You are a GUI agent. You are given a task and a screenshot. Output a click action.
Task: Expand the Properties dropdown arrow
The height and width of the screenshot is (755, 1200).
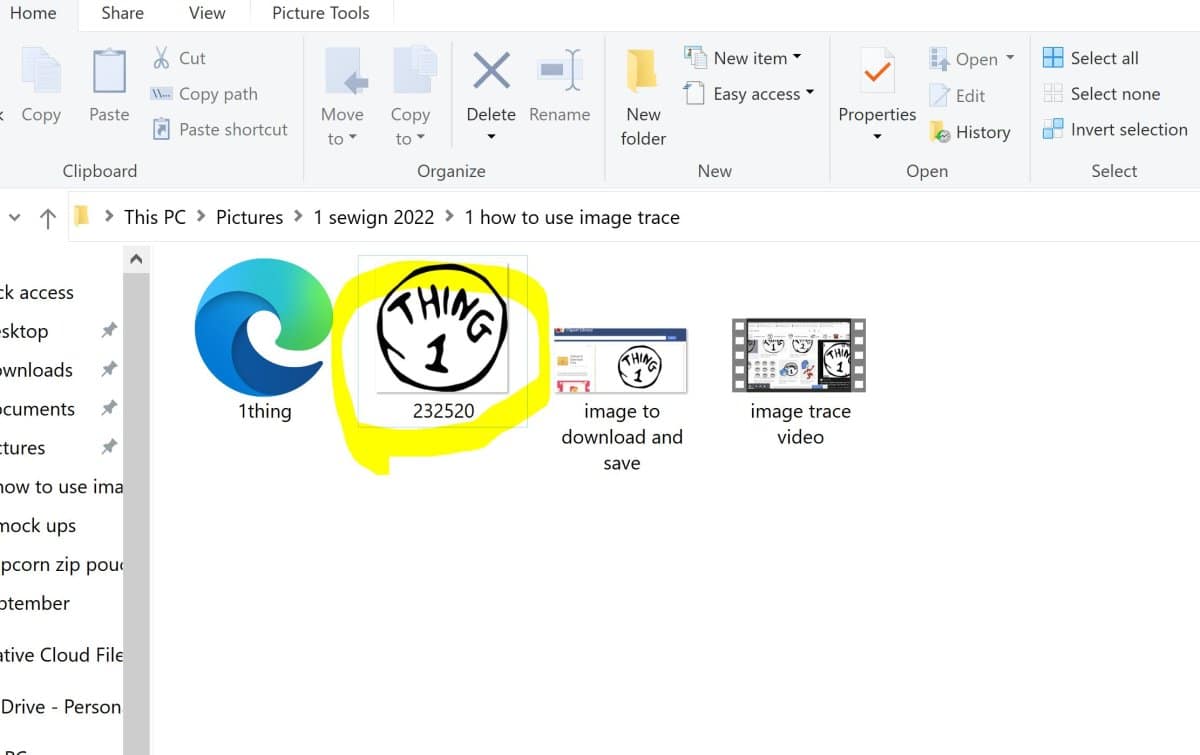[x=877, y=138]
